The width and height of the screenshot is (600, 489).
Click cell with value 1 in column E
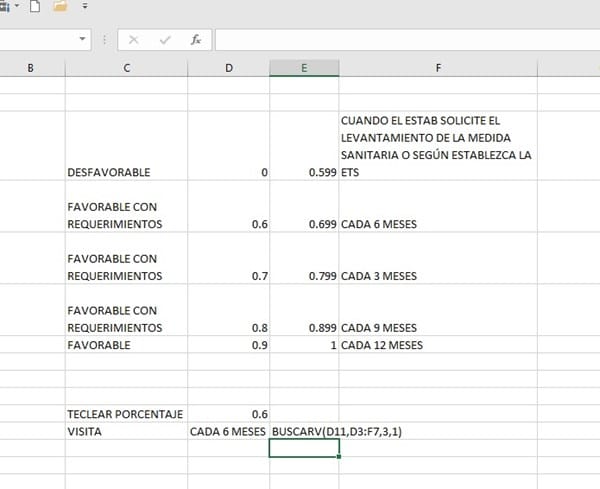pos(304,345)
